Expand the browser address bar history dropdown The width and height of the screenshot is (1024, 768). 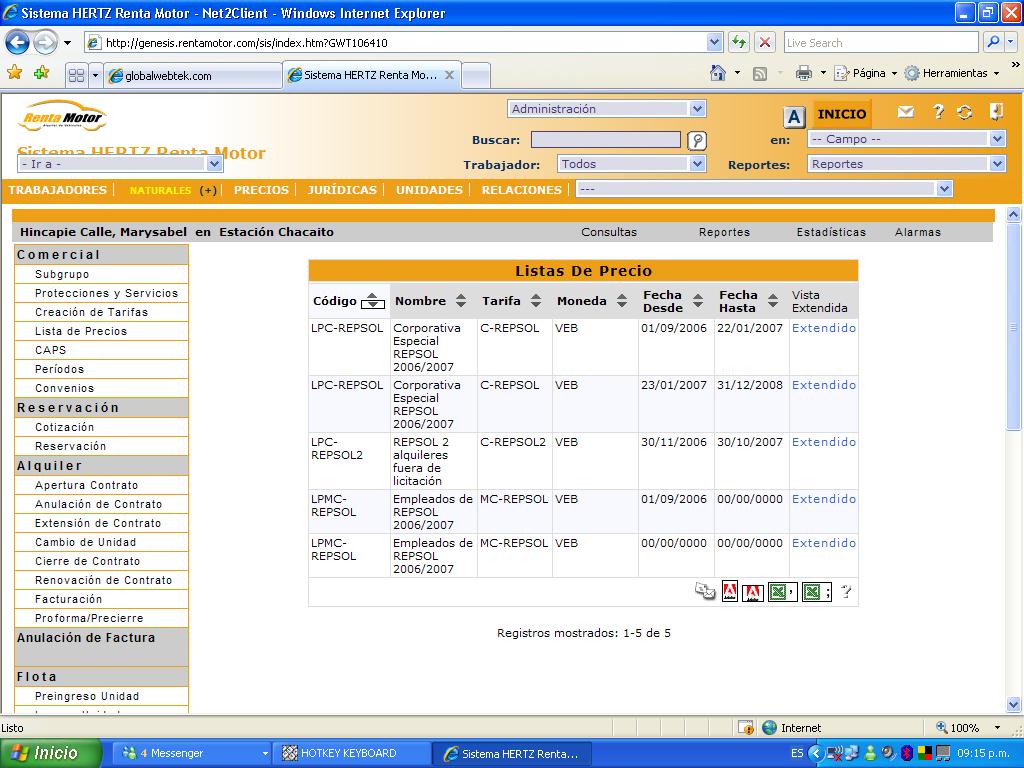pyautogui.click(x=714, y=43)
